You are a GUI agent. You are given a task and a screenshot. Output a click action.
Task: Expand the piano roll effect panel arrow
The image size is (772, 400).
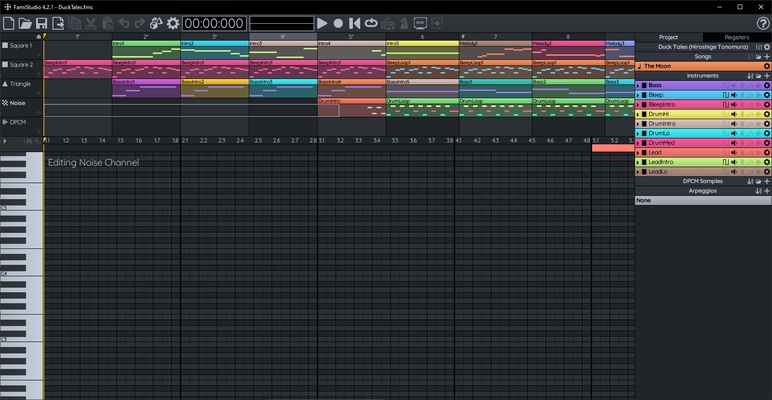4,141
